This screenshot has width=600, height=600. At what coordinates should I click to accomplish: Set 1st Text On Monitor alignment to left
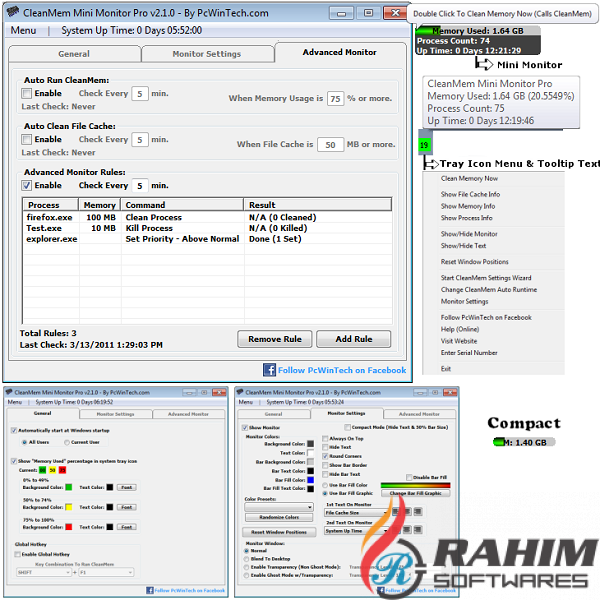coord(396,512)
